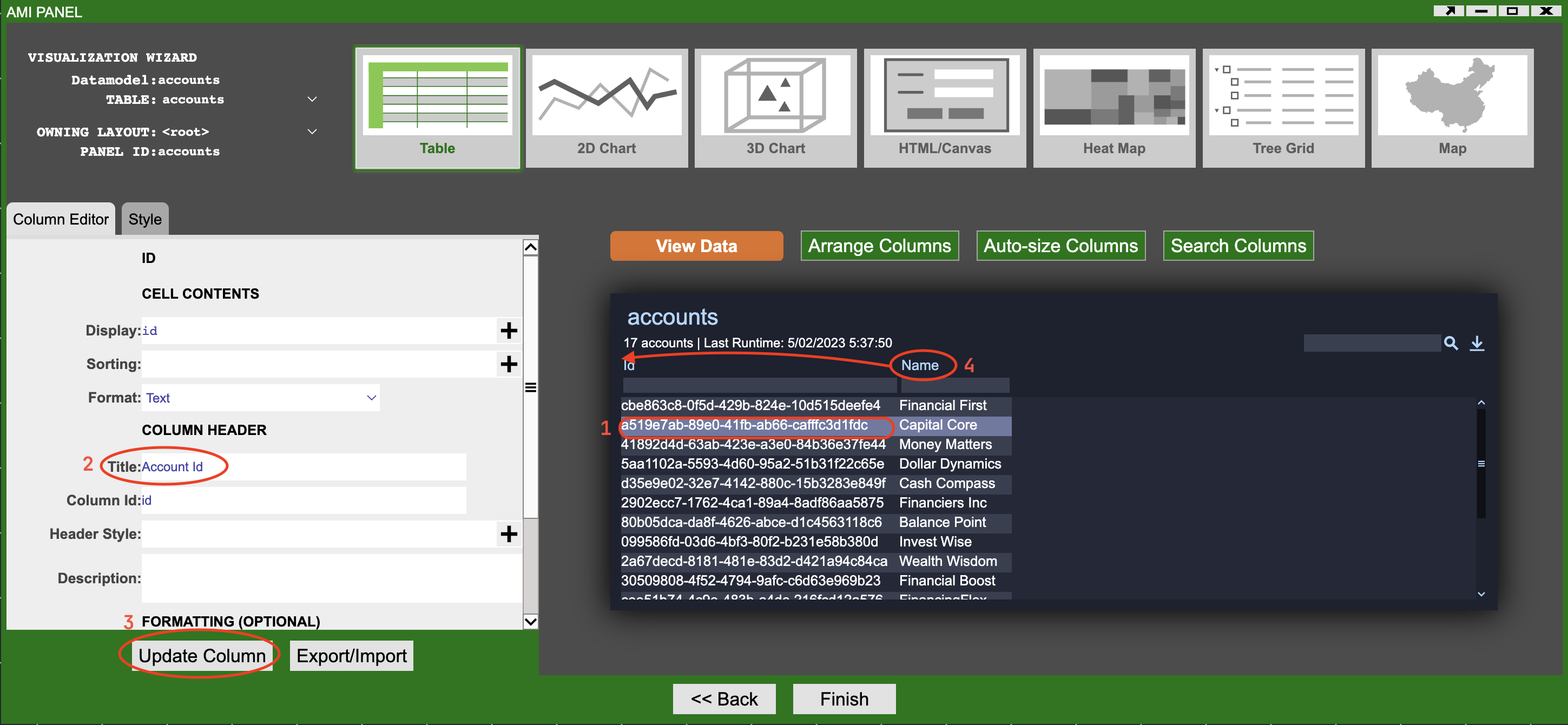
Task: Open the Format Text dropdown
Action: (261, 398)
